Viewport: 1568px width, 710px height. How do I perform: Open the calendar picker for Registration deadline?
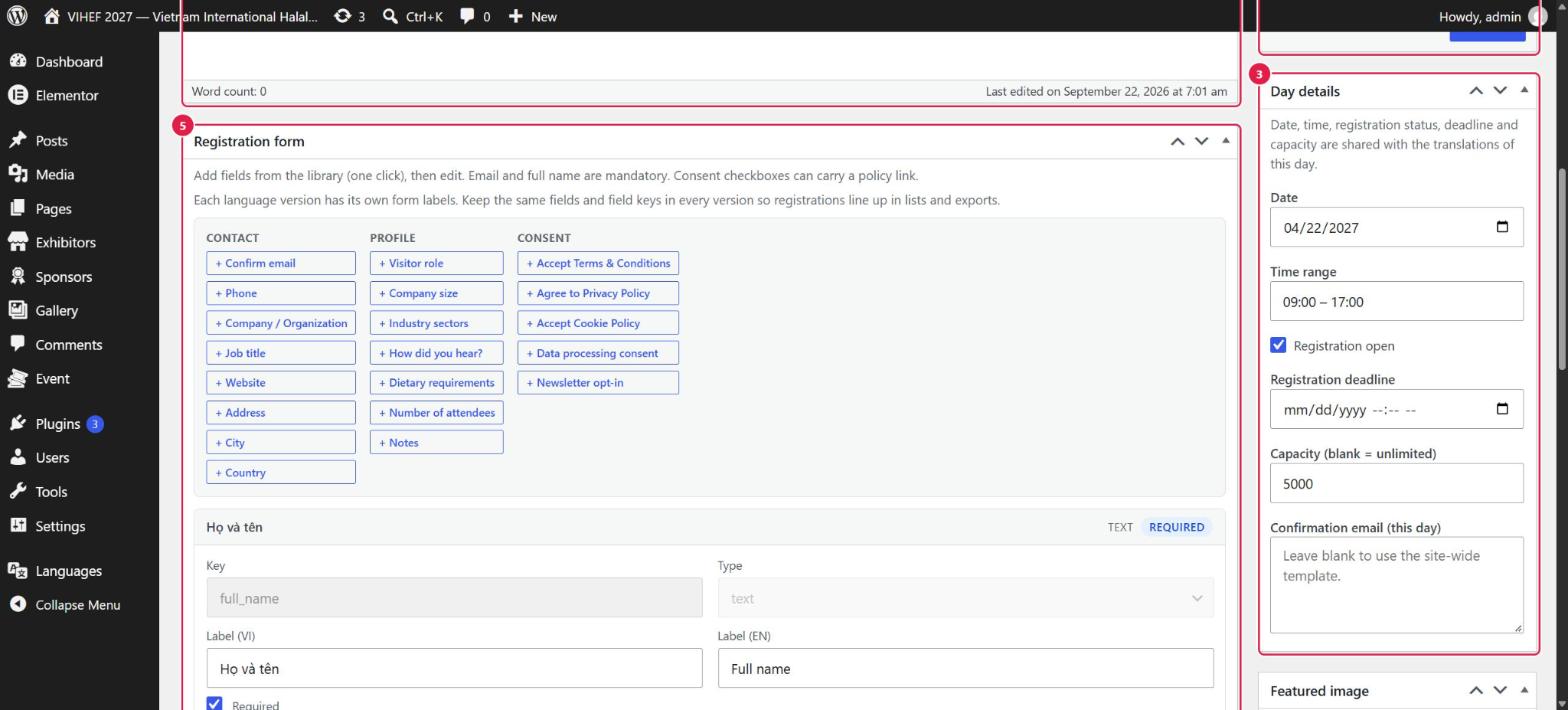(1502, 409)
